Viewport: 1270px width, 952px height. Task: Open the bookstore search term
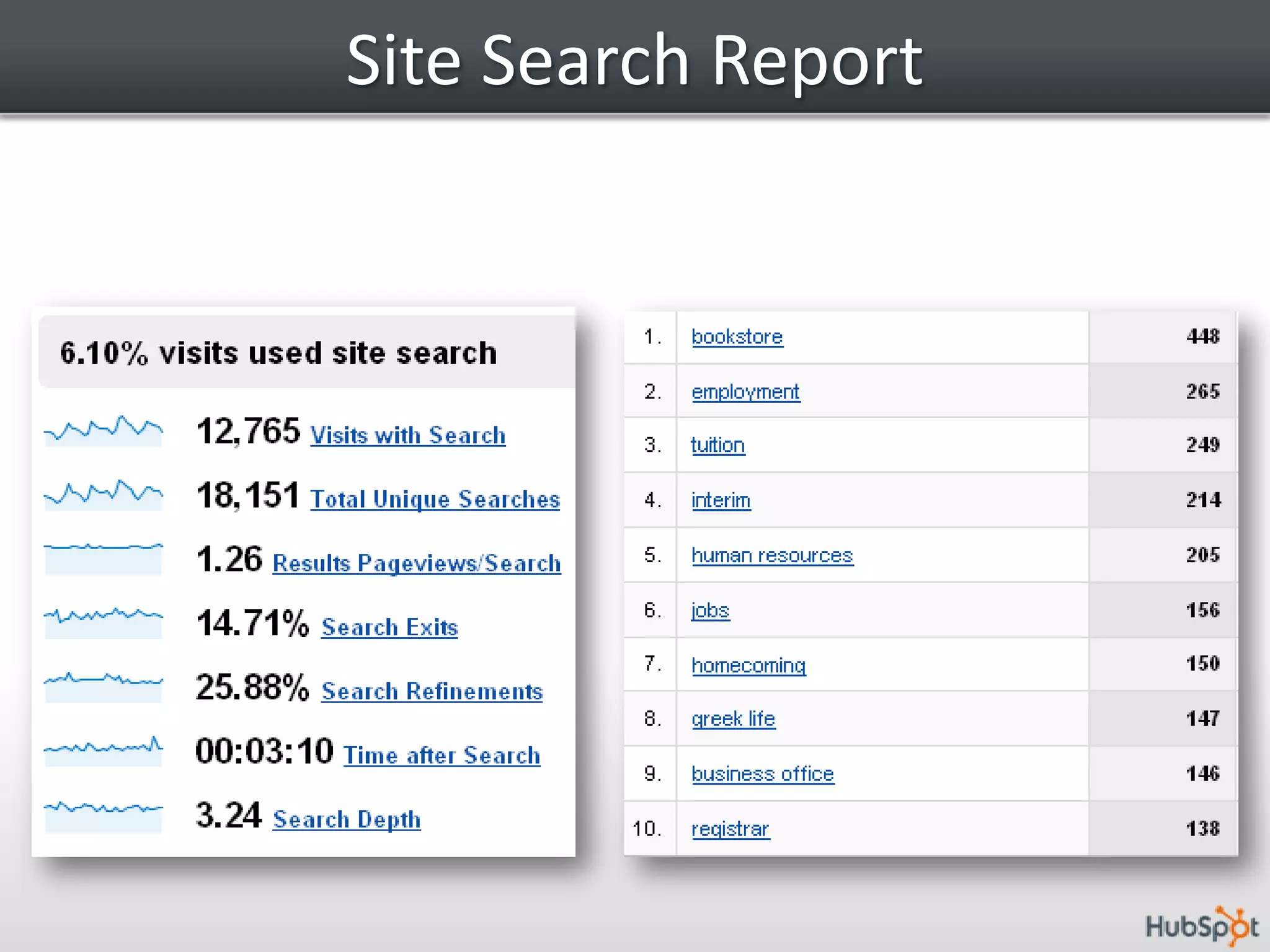click(x=737, y=337)
